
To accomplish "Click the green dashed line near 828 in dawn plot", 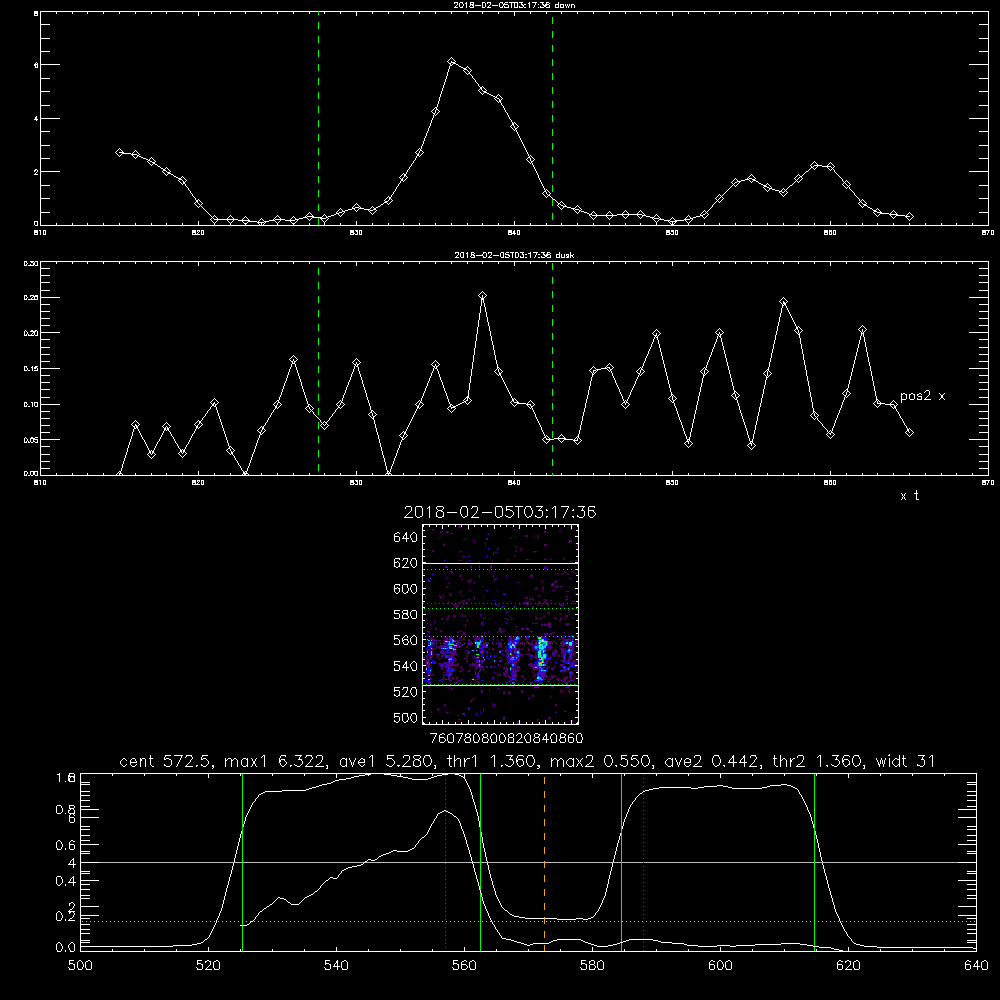I will coord(318,119).
